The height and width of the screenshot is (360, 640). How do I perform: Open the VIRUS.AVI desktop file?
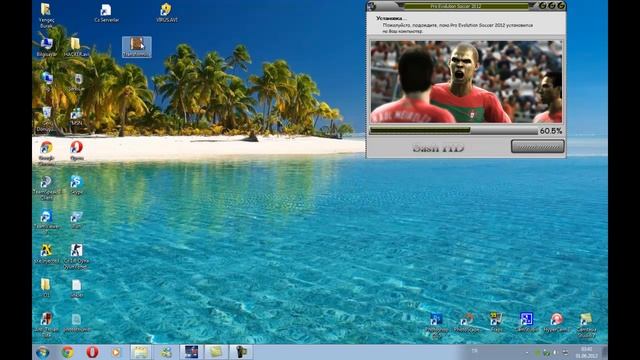(x=167, y=13)
